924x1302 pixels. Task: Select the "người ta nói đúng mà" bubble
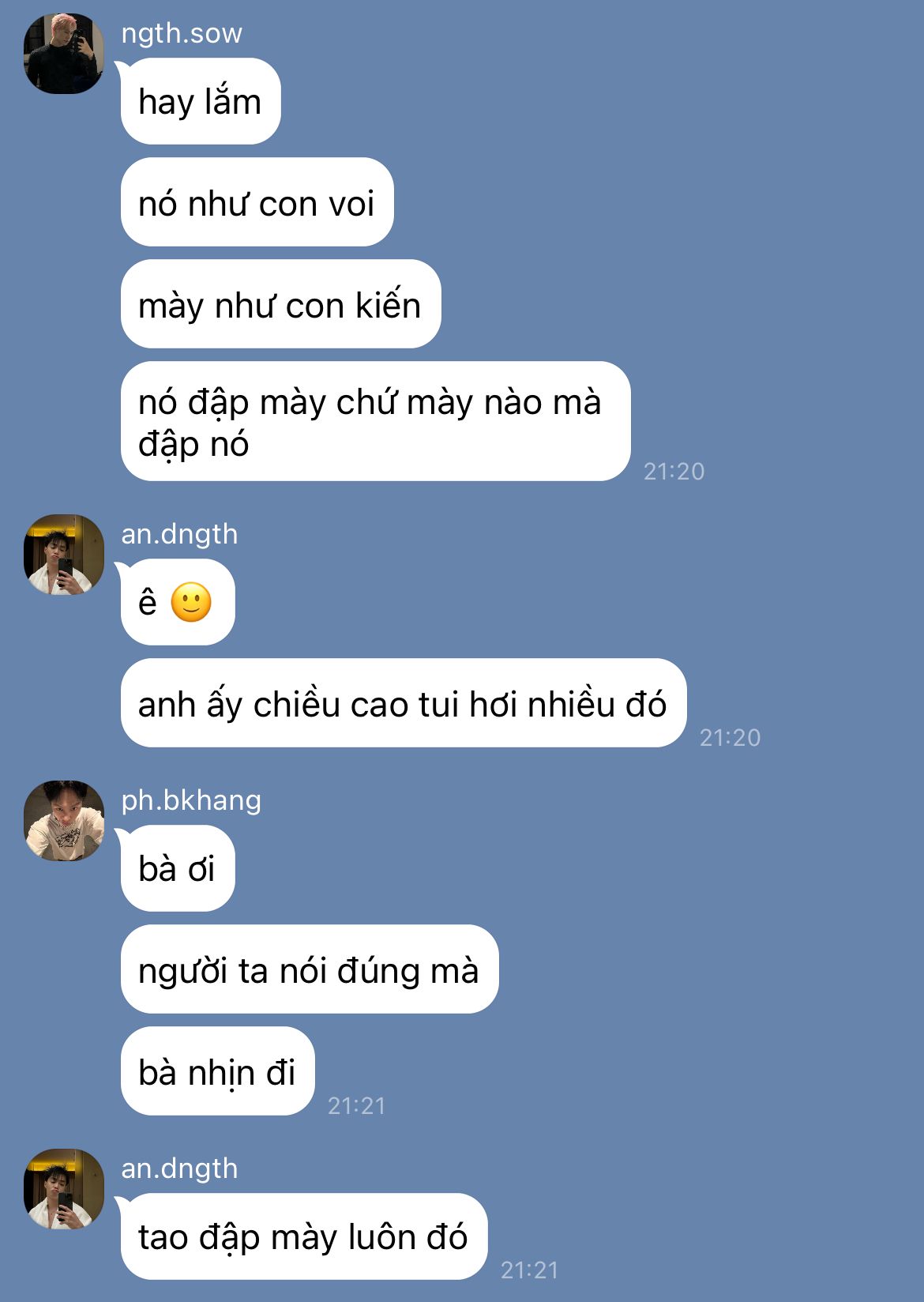click(x=310, y=969)
